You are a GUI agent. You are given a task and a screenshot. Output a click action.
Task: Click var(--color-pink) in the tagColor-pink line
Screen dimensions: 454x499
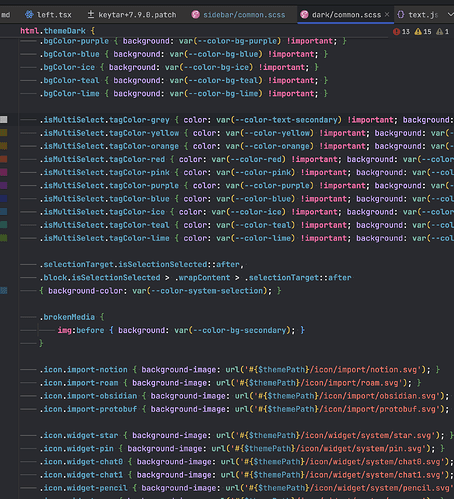[256, 173]
